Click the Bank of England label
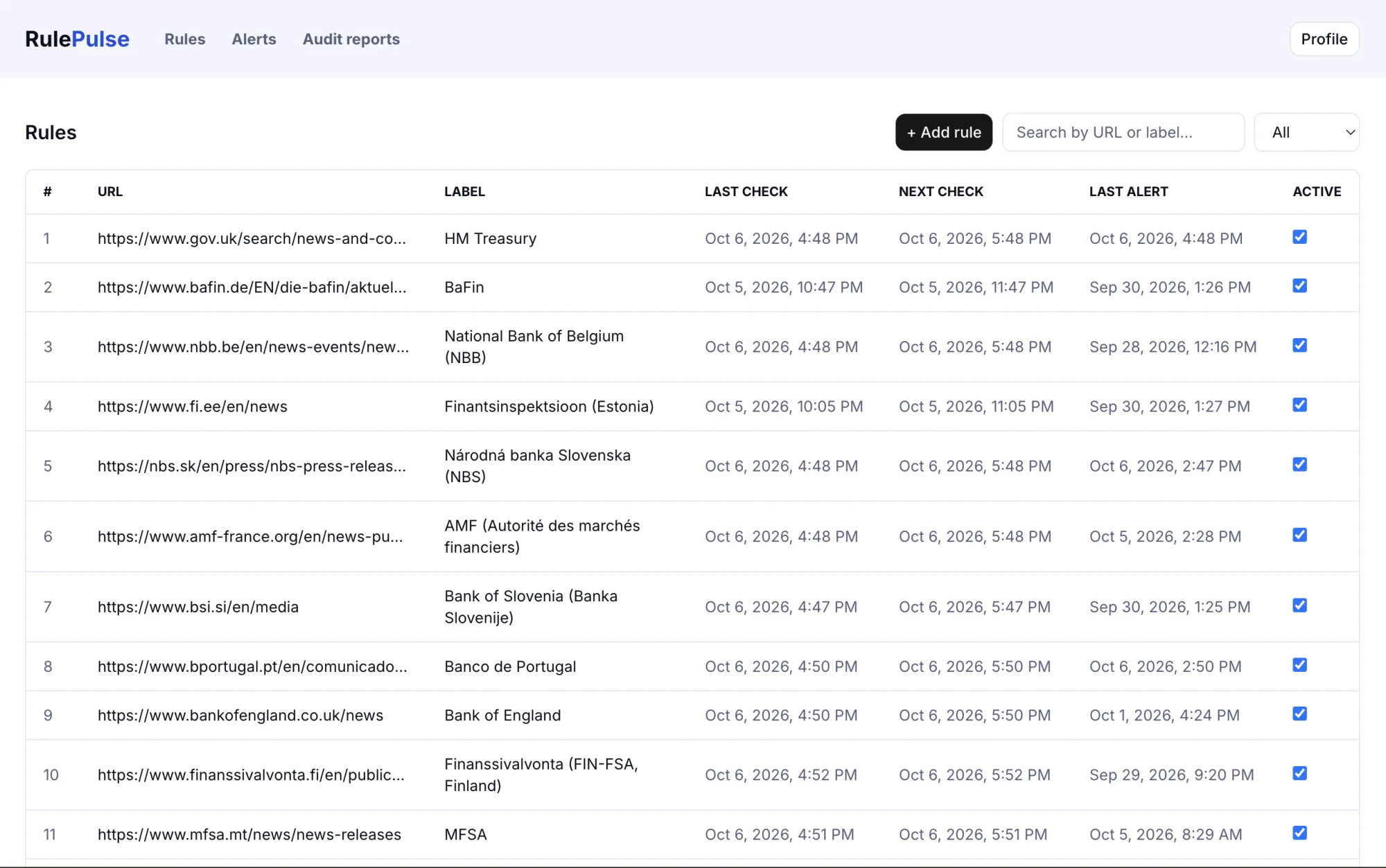The image size is (1386, 868). tap(502, 715)
